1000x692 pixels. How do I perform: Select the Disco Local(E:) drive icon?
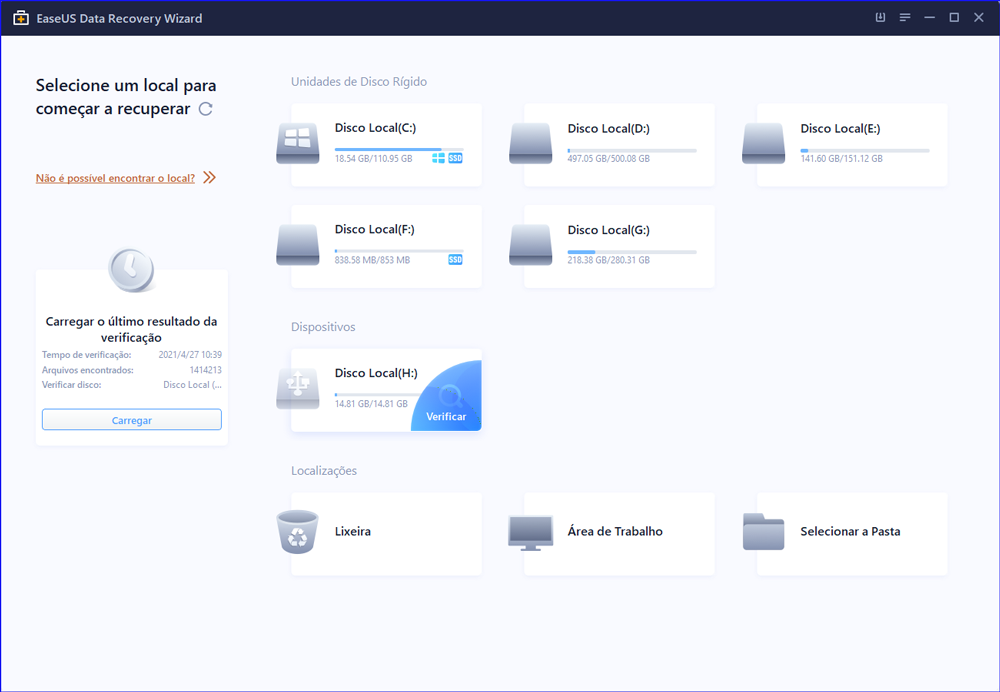click(x=763, y=144)
